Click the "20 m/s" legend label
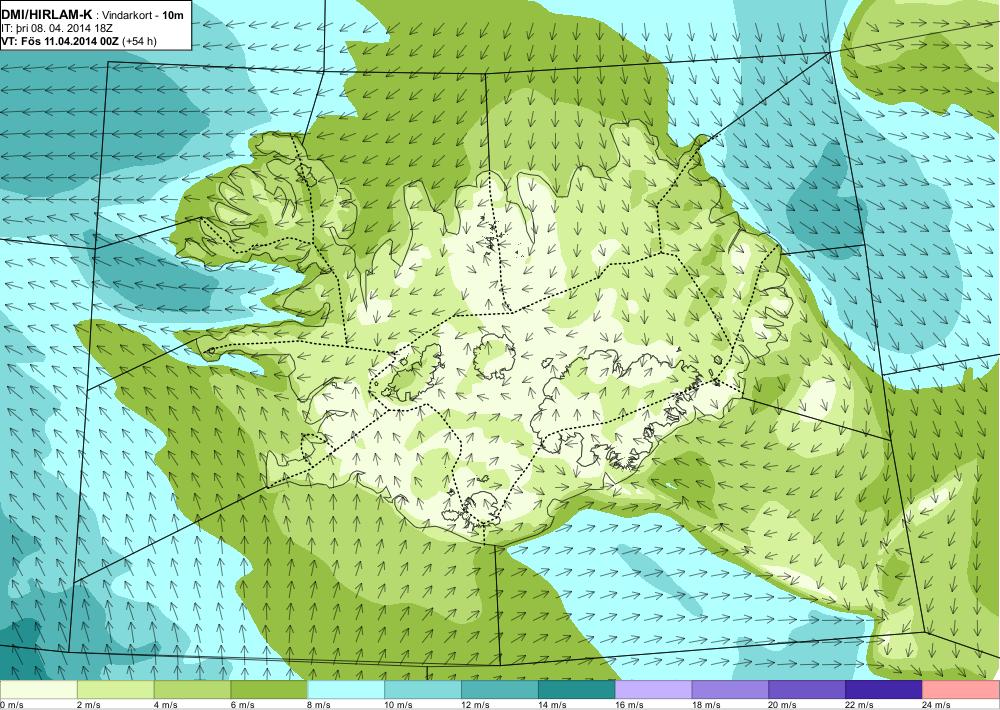The image size is (1000, 710). 783,705
